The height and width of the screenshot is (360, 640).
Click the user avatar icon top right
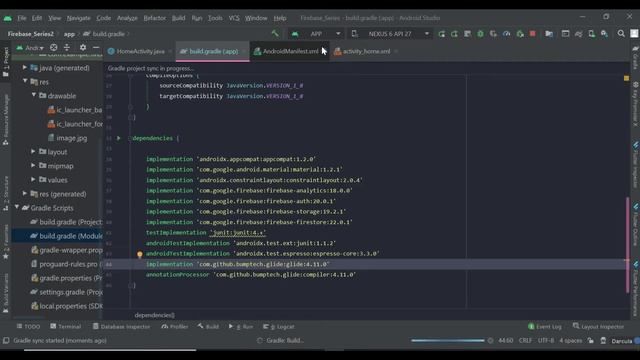click(x=634, y=34)
